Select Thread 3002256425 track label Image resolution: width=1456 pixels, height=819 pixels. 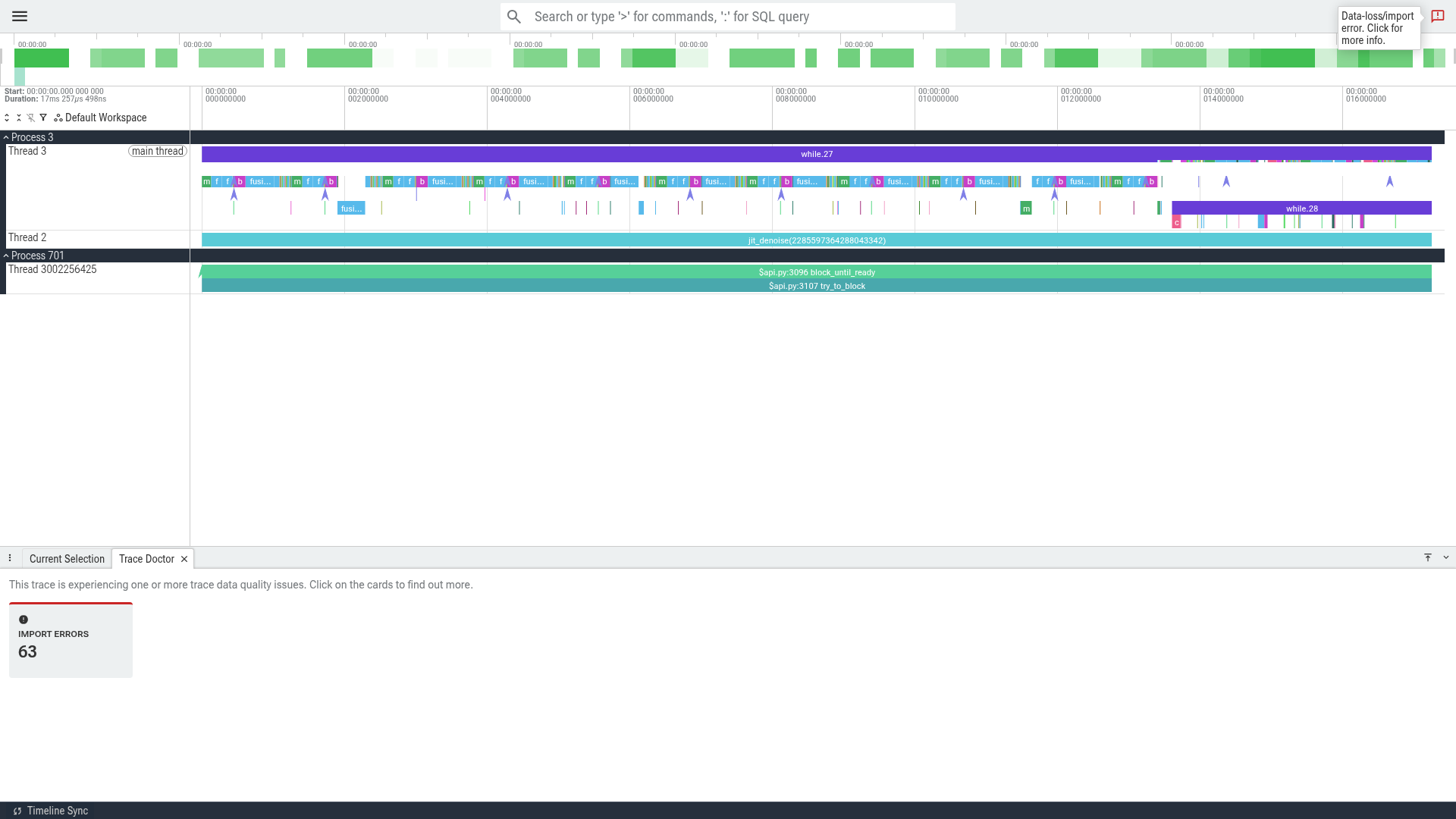[52, 269]
